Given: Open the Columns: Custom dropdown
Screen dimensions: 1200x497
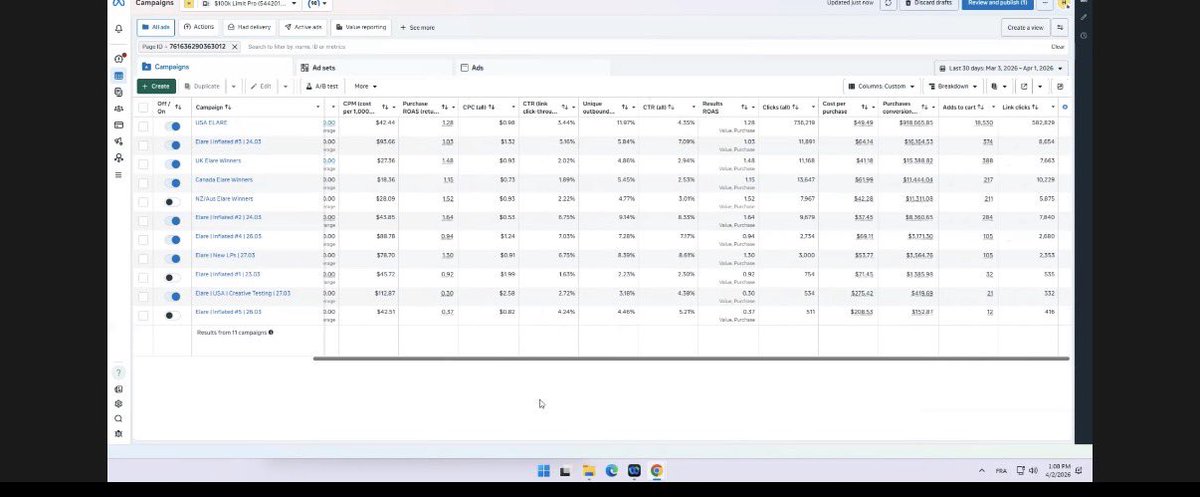Looking at the screenshot, I should (880, 86).
